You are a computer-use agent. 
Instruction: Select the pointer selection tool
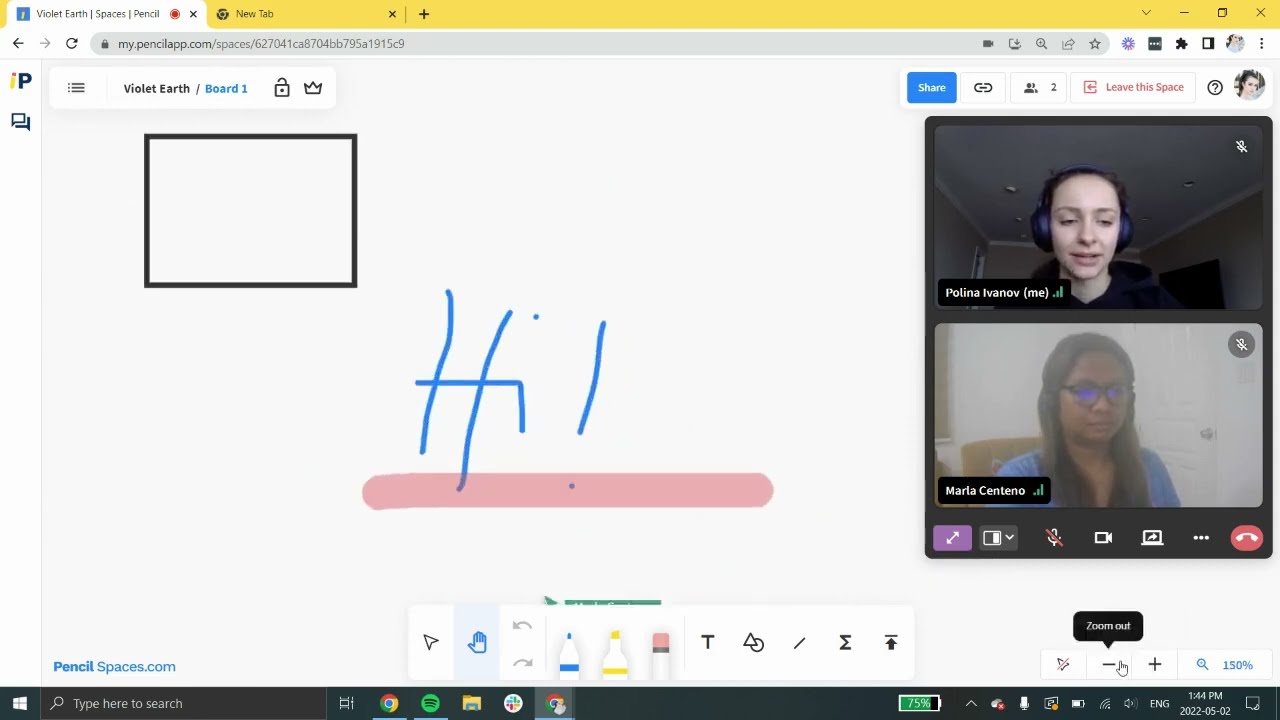[x=431, y=642]
